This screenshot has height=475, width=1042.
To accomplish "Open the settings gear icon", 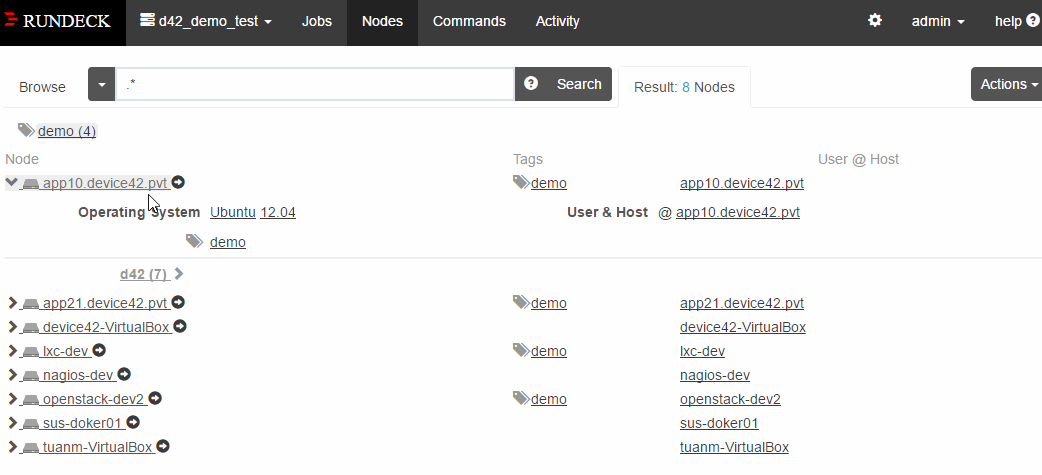I will [x=875, y=21].
